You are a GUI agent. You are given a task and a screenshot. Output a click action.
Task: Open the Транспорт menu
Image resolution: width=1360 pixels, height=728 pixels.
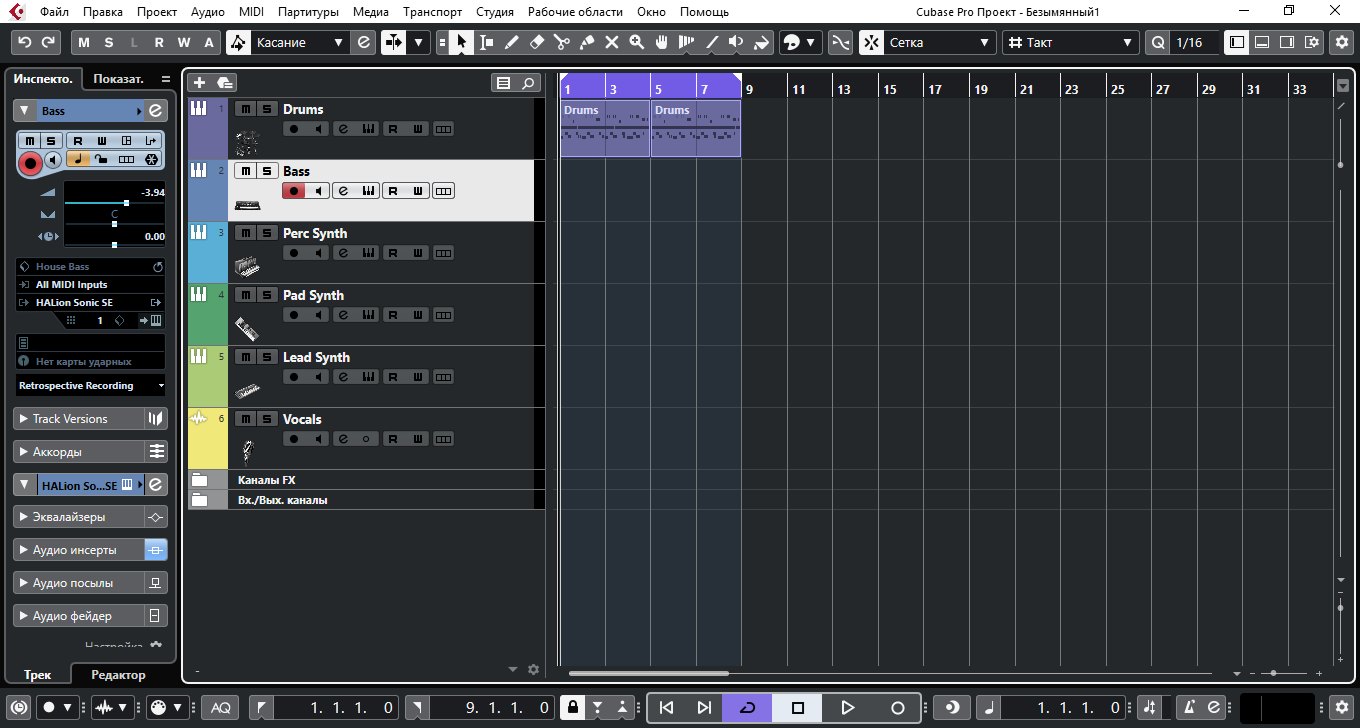tap(433, 12)
